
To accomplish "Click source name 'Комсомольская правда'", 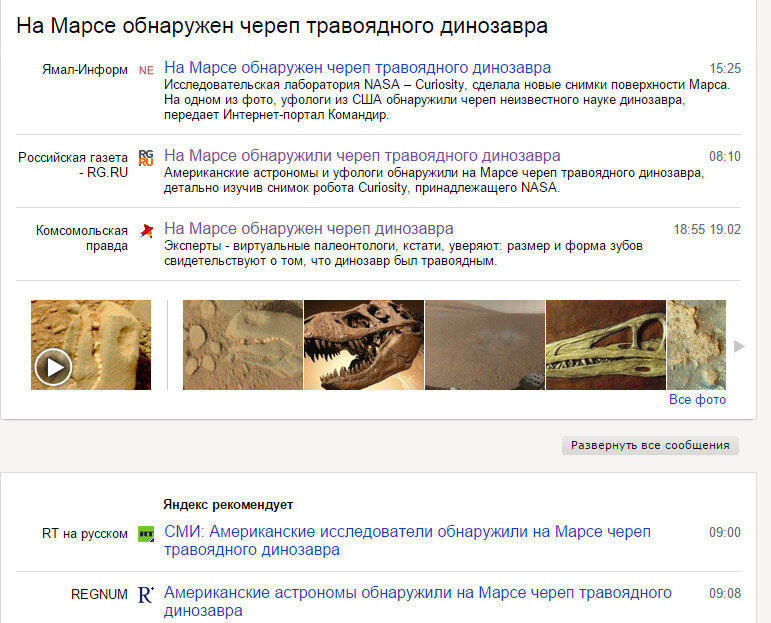I will pyautogui.click(x=82, y=238).
